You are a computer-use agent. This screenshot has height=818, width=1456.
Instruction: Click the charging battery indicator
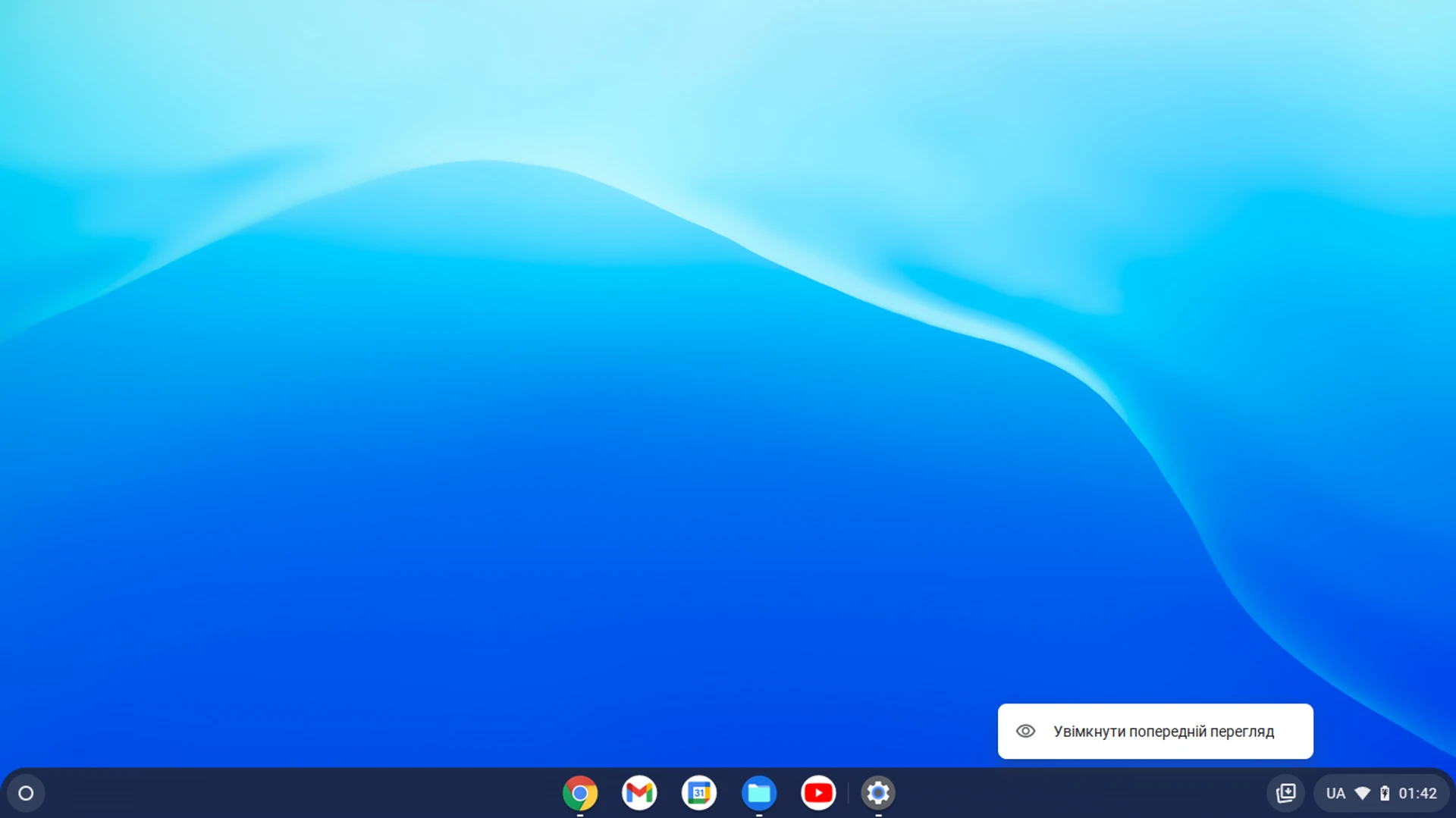pos(1386,792)
